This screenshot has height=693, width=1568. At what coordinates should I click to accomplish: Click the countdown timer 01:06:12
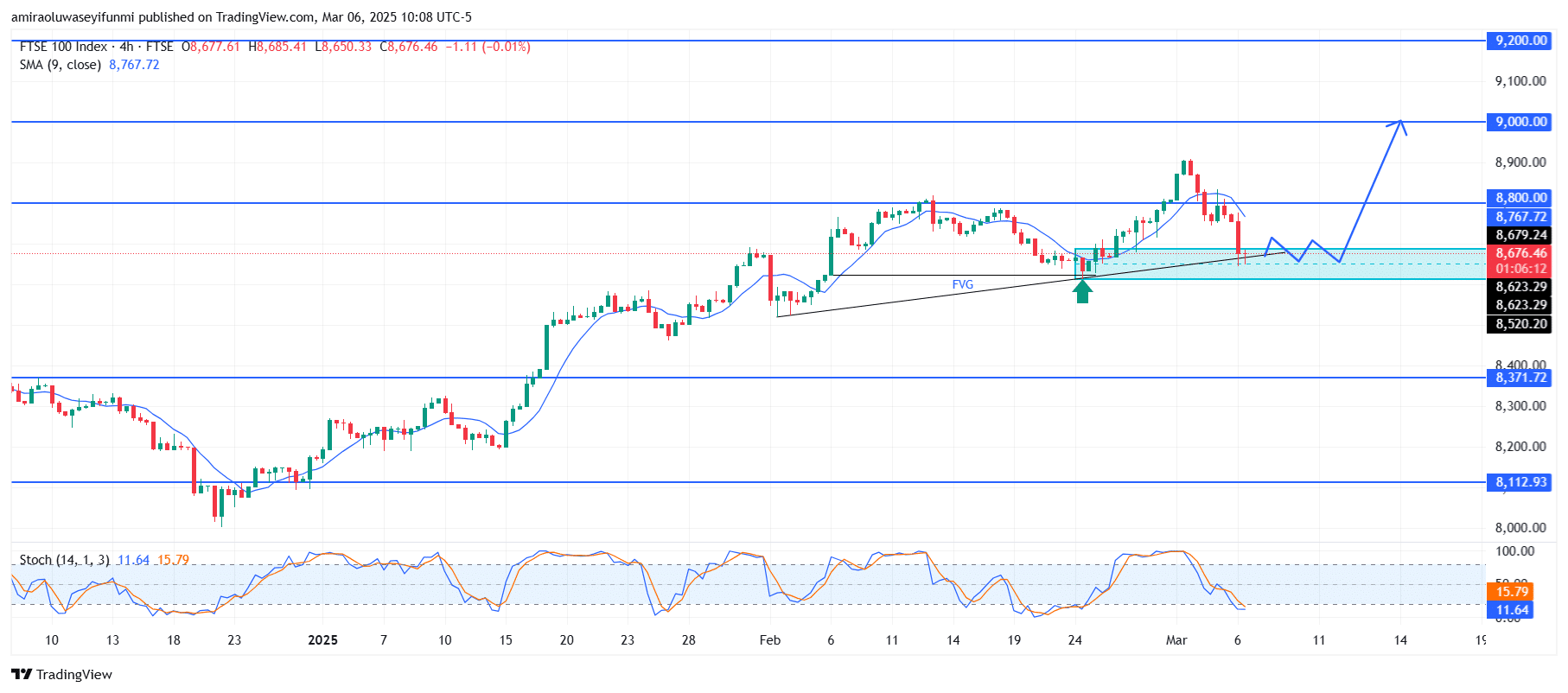(x=1521, y=269)
